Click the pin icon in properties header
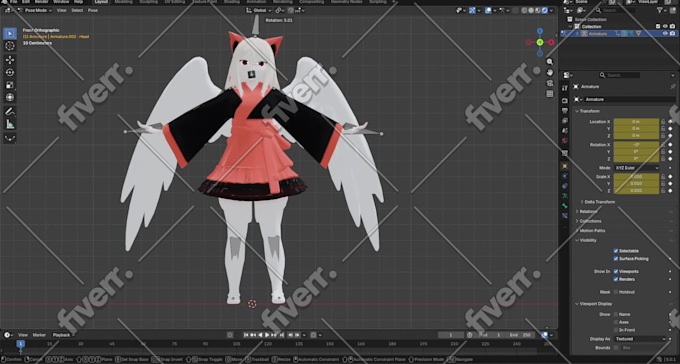Image resolution: width=680 pixels, height=364 pixels. click(x=673, y=87)
